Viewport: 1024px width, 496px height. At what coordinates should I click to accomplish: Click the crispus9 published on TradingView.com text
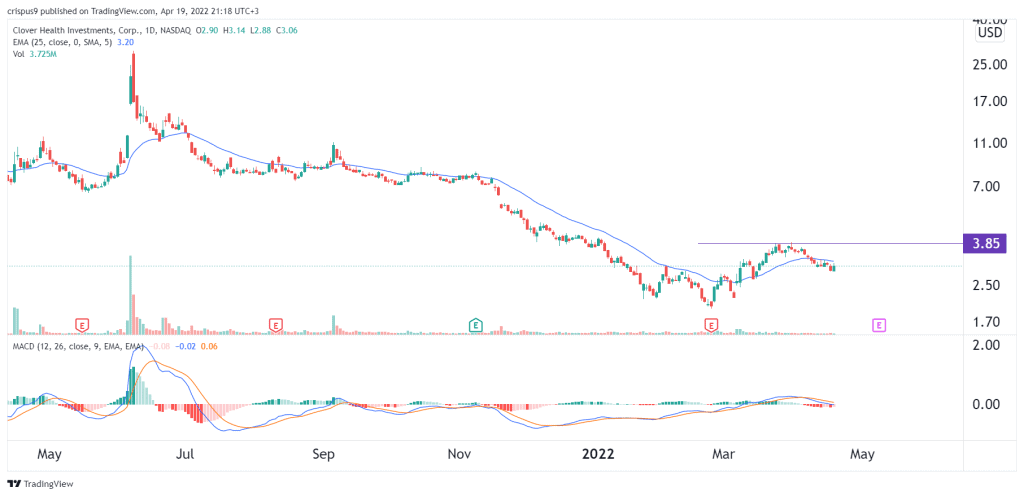point(91,10)
